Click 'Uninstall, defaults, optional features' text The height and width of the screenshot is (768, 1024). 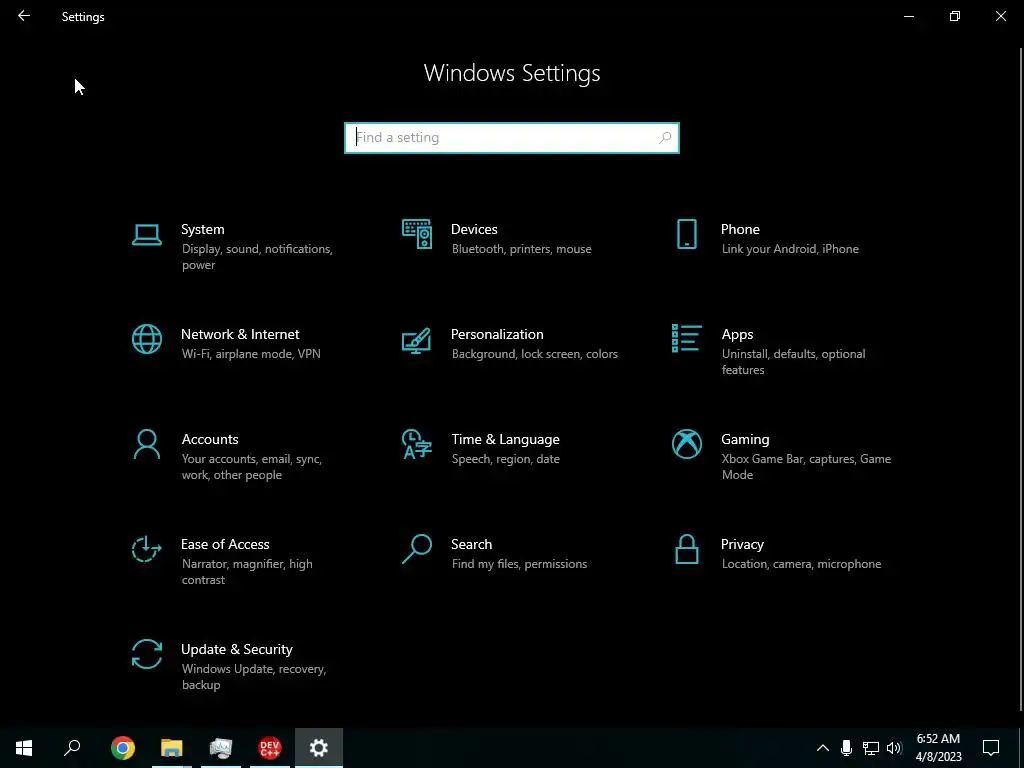point(793,362)
